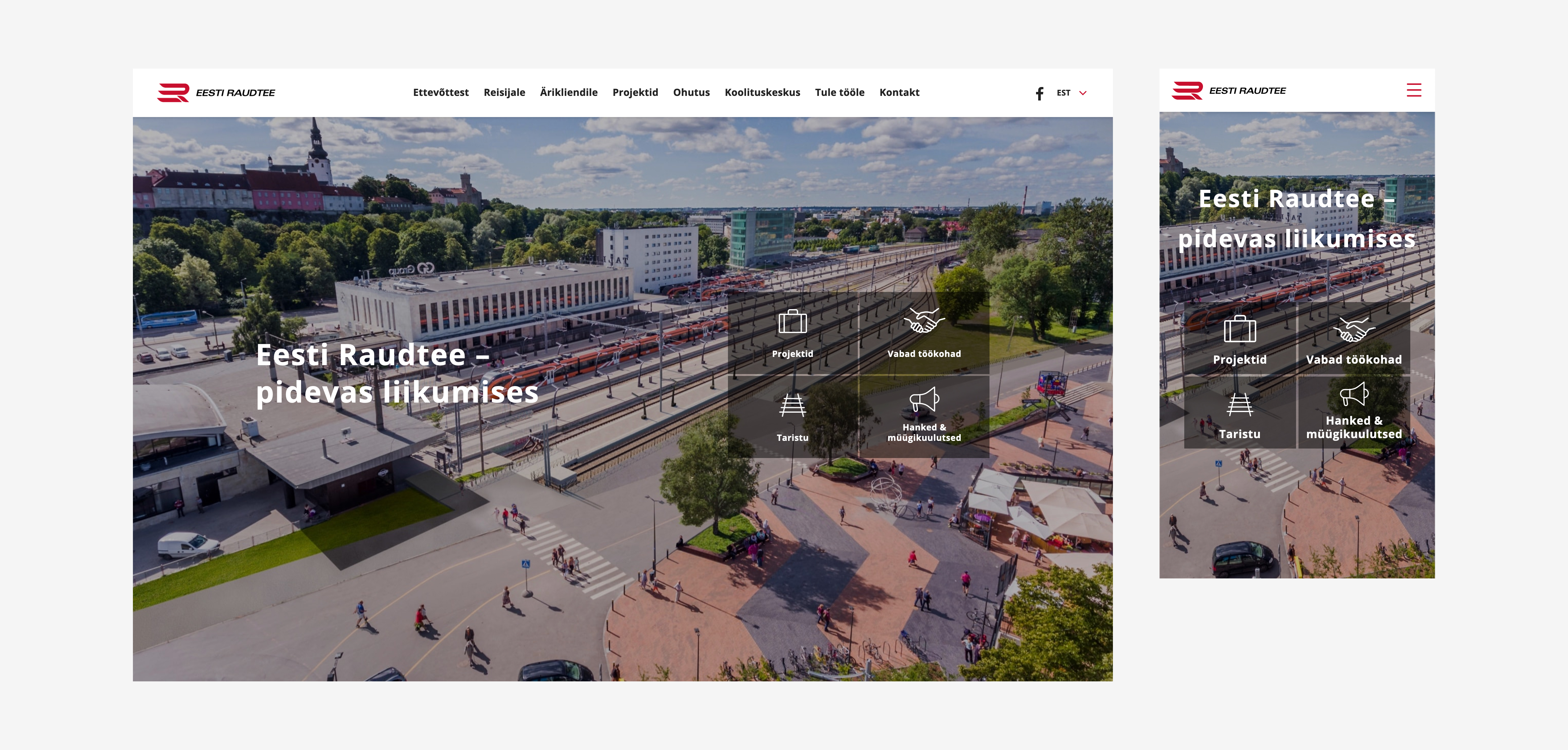Click the Eesti Raudtee logo in desktop header
Image resolution: width=1568 pixels, height=750 pixels.
click(x=216, y=93)
